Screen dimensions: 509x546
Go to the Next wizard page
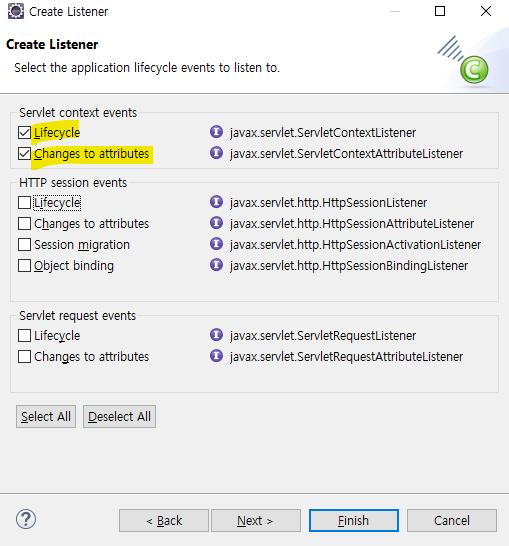pyautogui.click(x=256, y=521)
